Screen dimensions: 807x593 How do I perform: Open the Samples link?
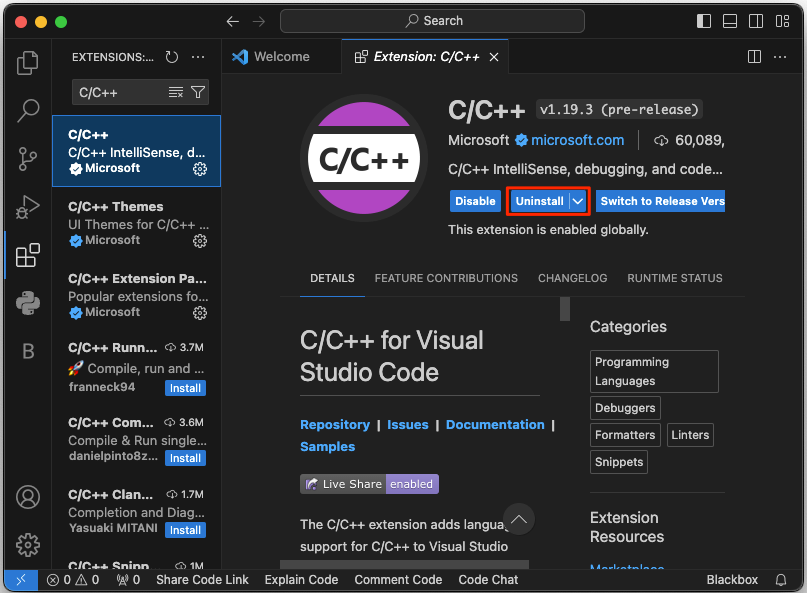click(328, 447)
